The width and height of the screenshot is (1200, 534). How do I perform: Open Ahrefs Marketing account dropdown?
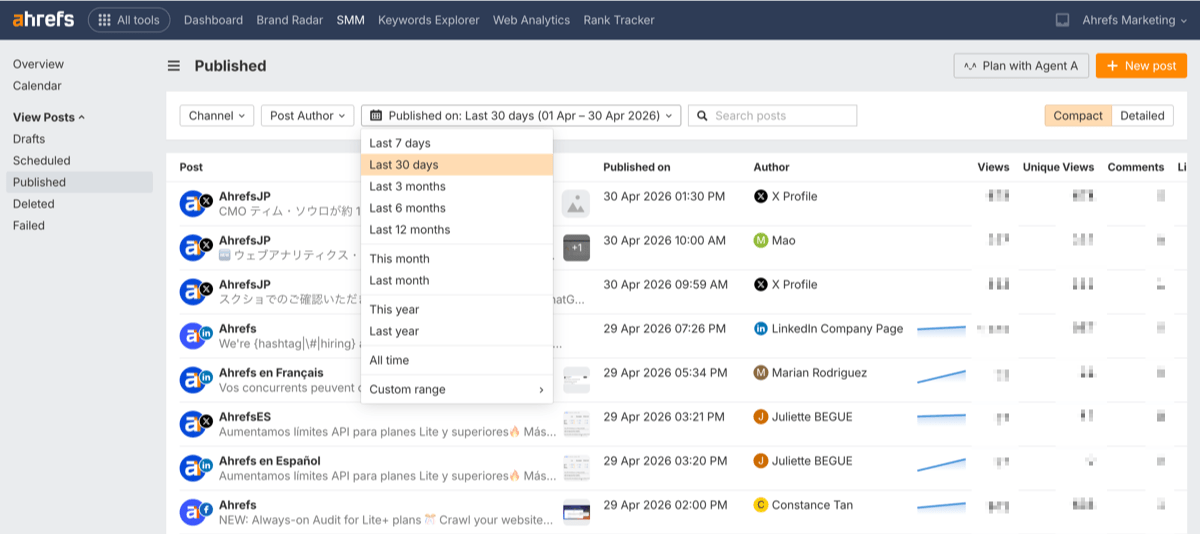coord(1133,20)
